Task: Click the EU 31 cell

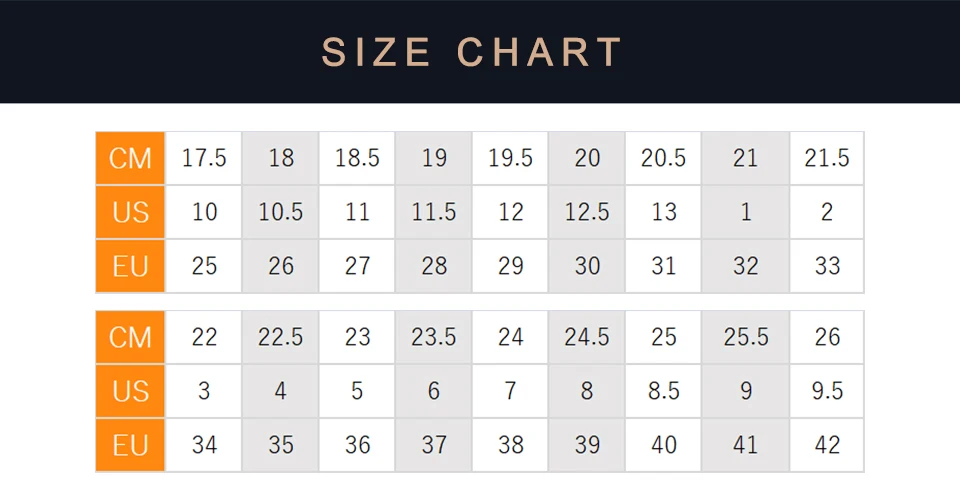Action: (663, 266)
